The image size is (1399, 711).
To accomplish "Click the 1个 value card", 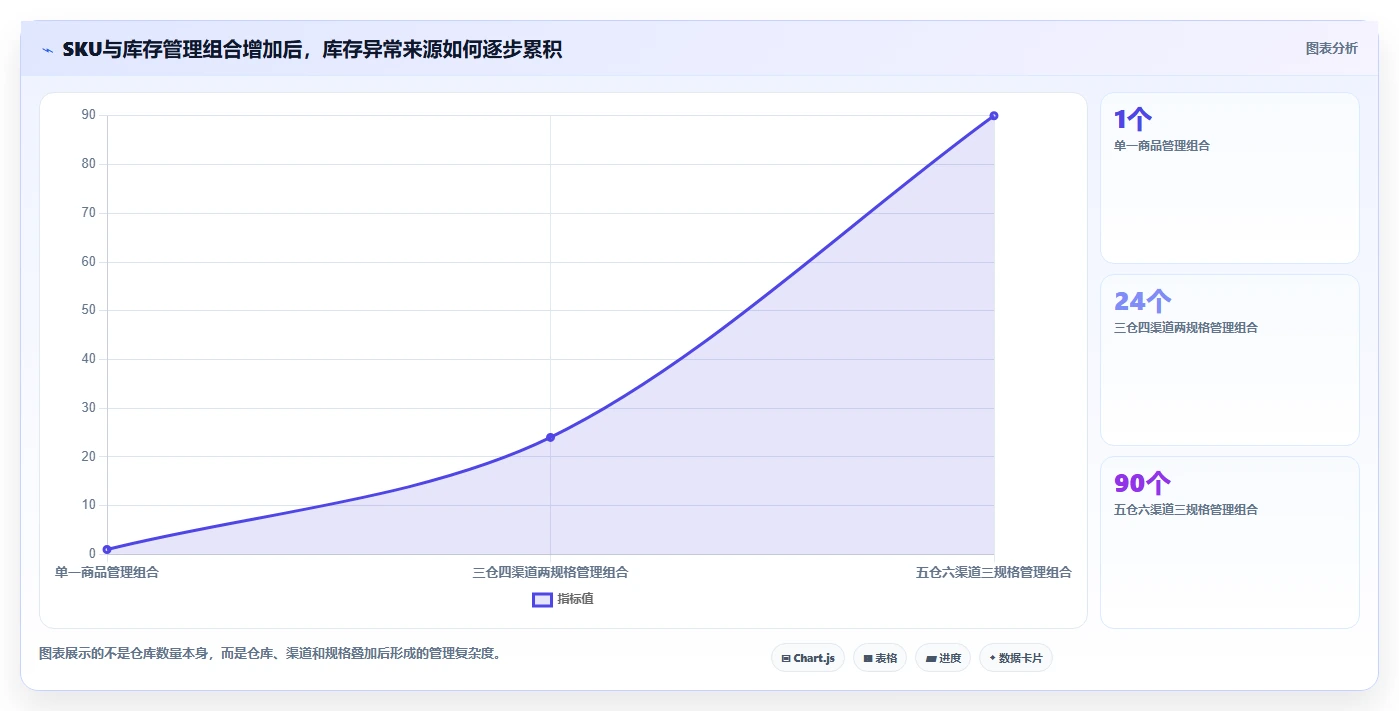I will pyautogui.click(x=1230, y=178).
